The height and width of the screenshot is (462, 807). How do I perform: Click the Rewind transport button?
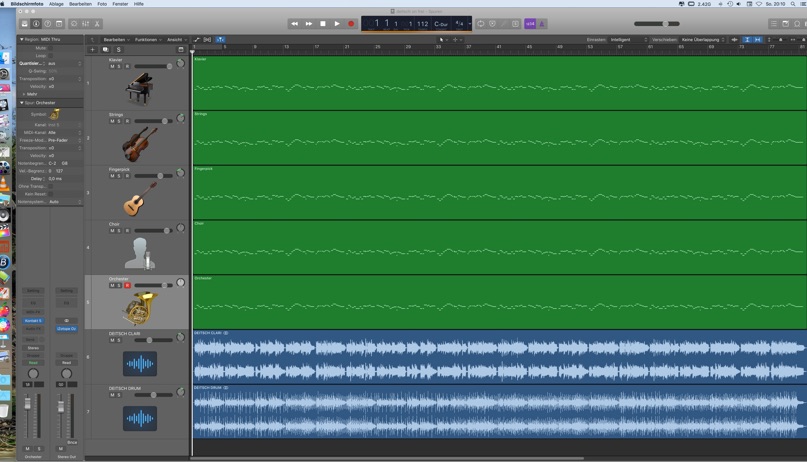point(294,24)
